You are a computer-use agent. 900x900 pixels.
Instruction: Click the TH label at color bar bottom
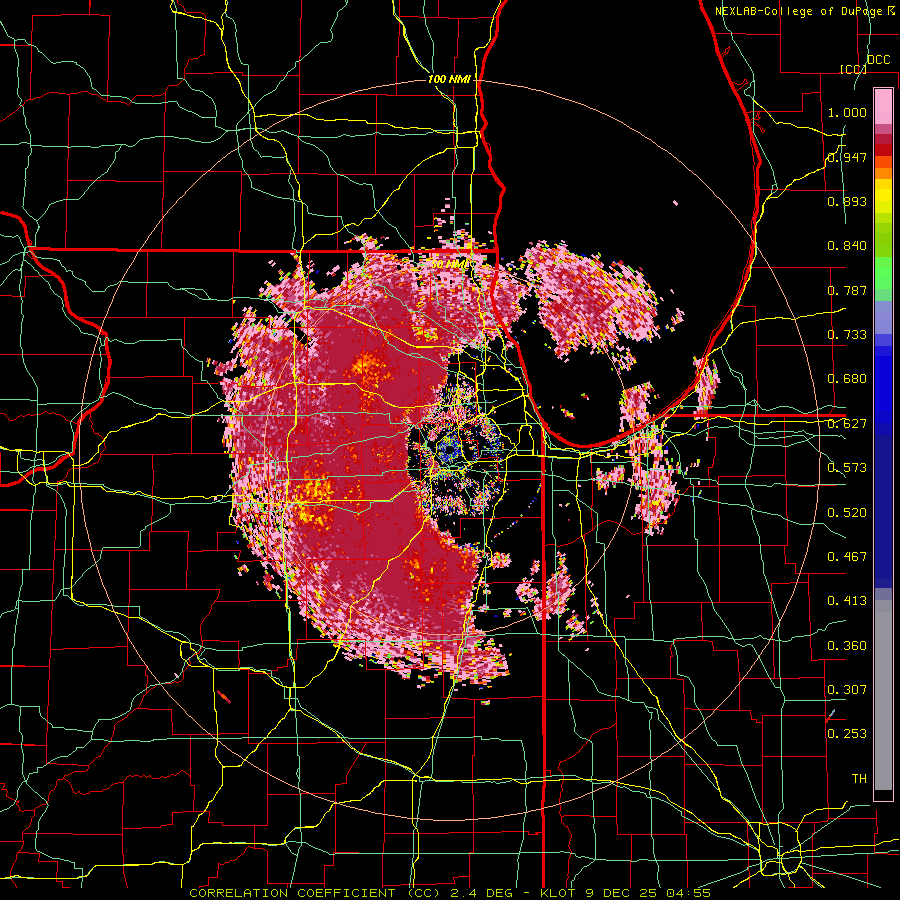(859, 779)
